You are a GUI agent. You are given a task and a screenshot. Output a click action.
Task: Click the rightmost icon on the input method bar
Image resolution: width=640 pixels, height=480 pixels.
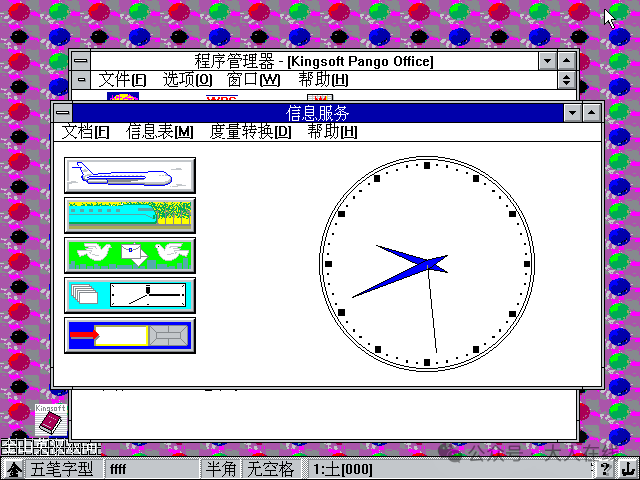tap(627, 469)
